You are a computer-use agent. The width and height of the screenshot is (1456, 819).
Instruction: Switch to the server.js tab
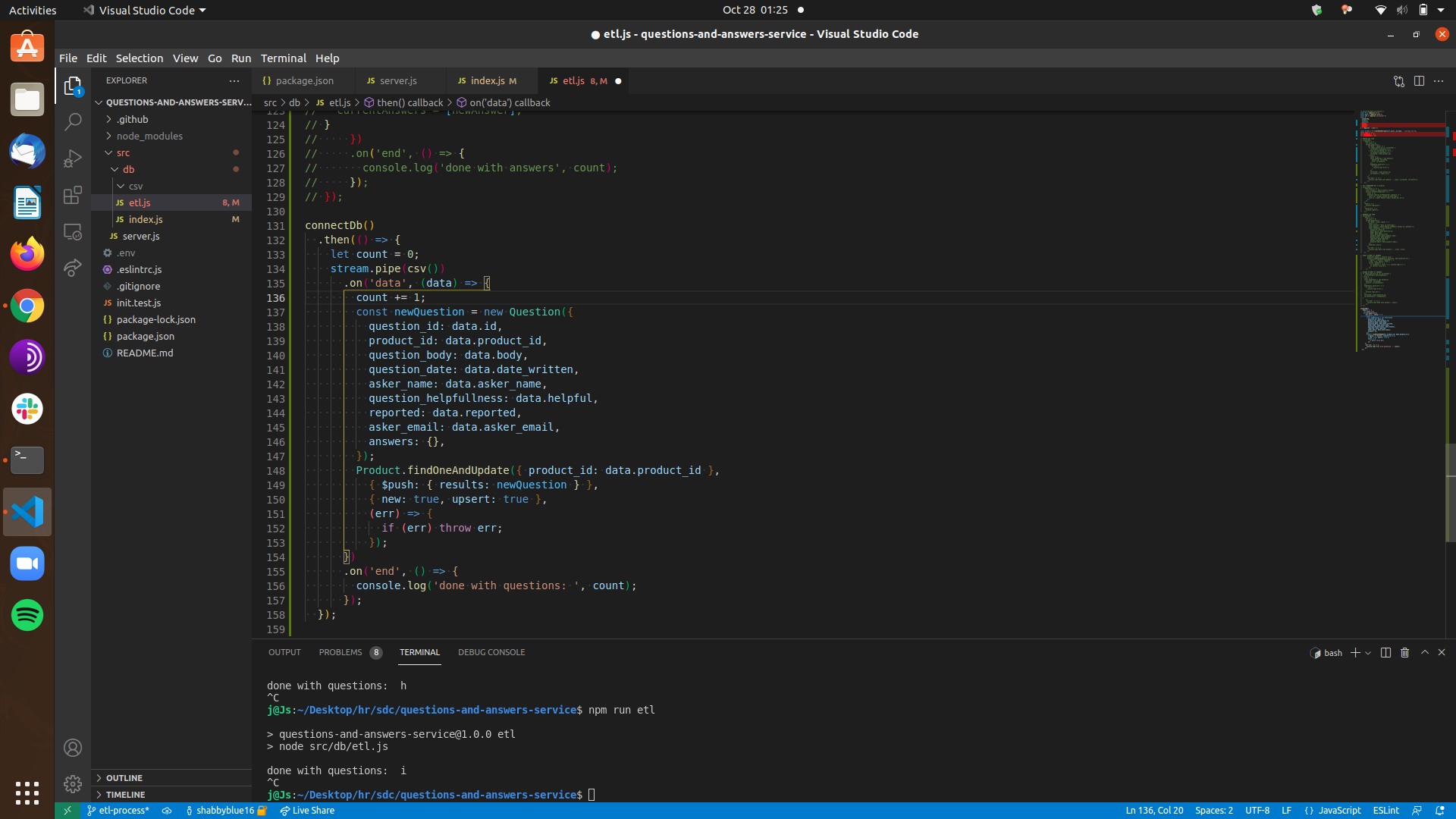tap(397, 80)
